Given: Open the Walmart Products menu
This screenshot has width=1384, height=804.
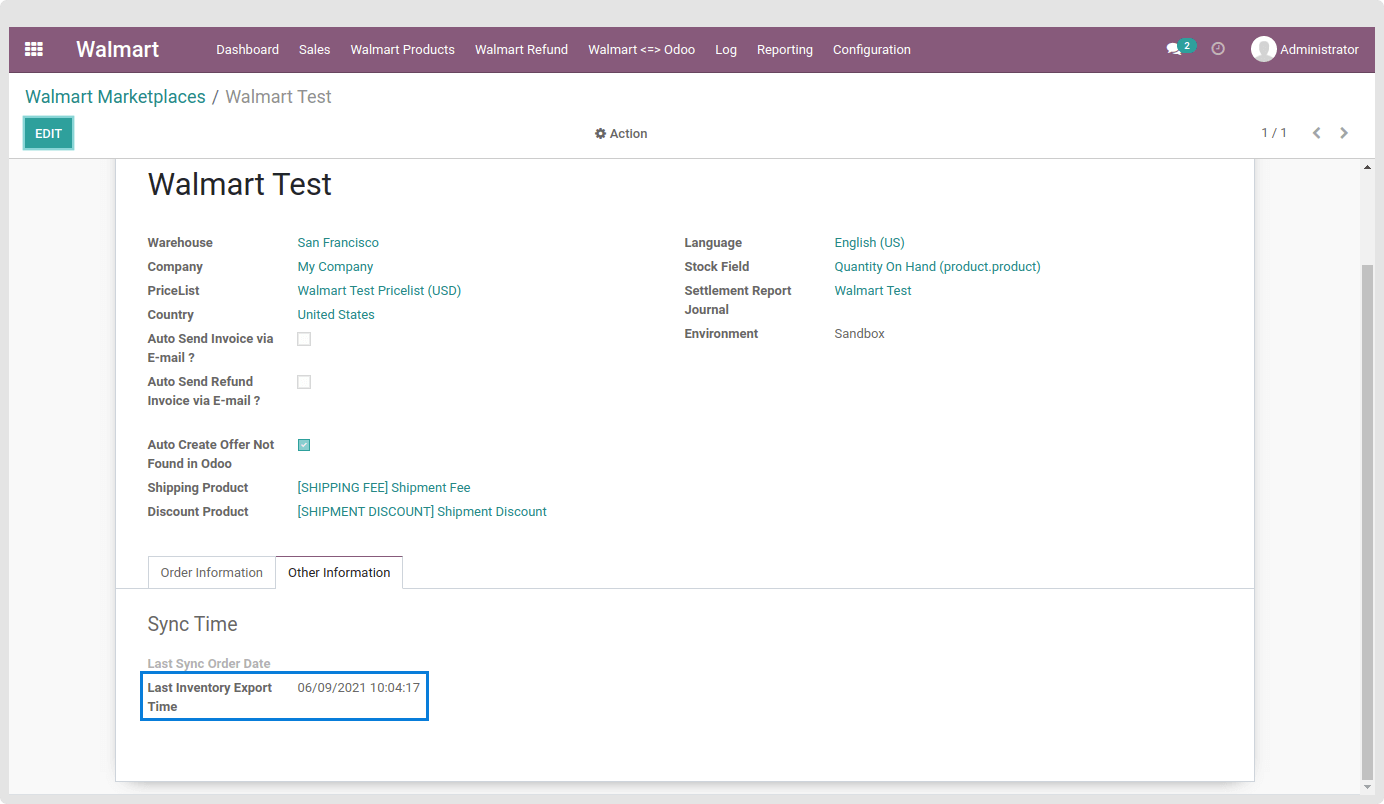Looking at the screenshot, I should tap(402, 49).
